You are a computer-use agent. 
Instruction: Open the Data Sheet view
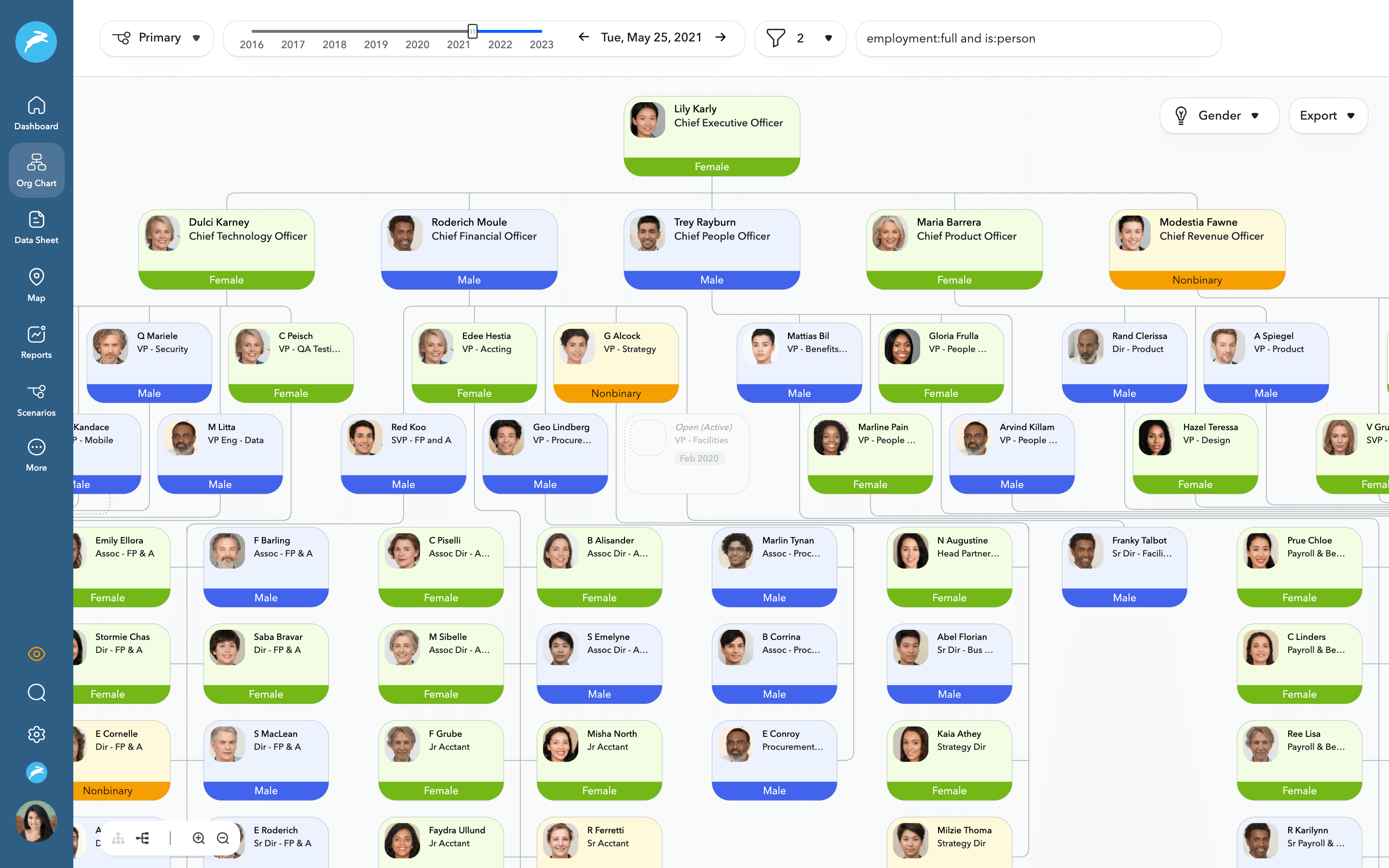coord(36,227)
